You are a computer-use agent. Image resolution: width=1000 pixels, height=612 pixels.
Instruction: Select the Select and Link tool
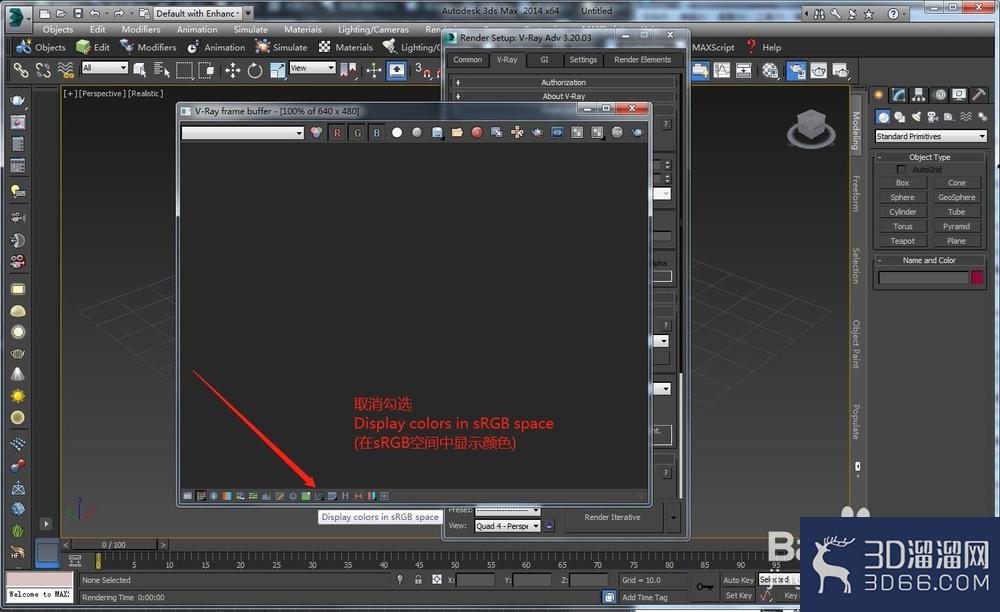(21, 70)
